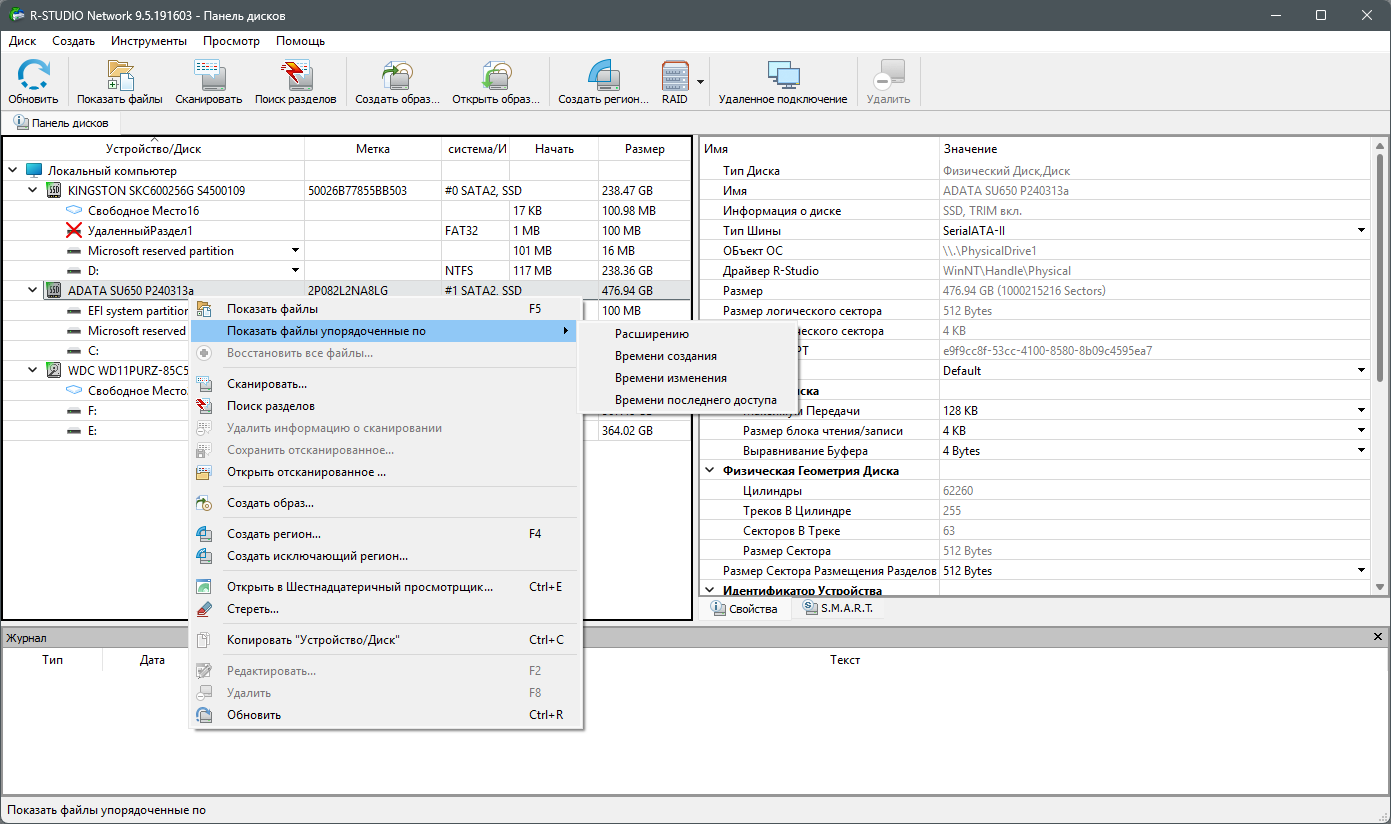Switch to the Свойства tab
Viewport: 1391px width, 824px height.
(744, 608)
